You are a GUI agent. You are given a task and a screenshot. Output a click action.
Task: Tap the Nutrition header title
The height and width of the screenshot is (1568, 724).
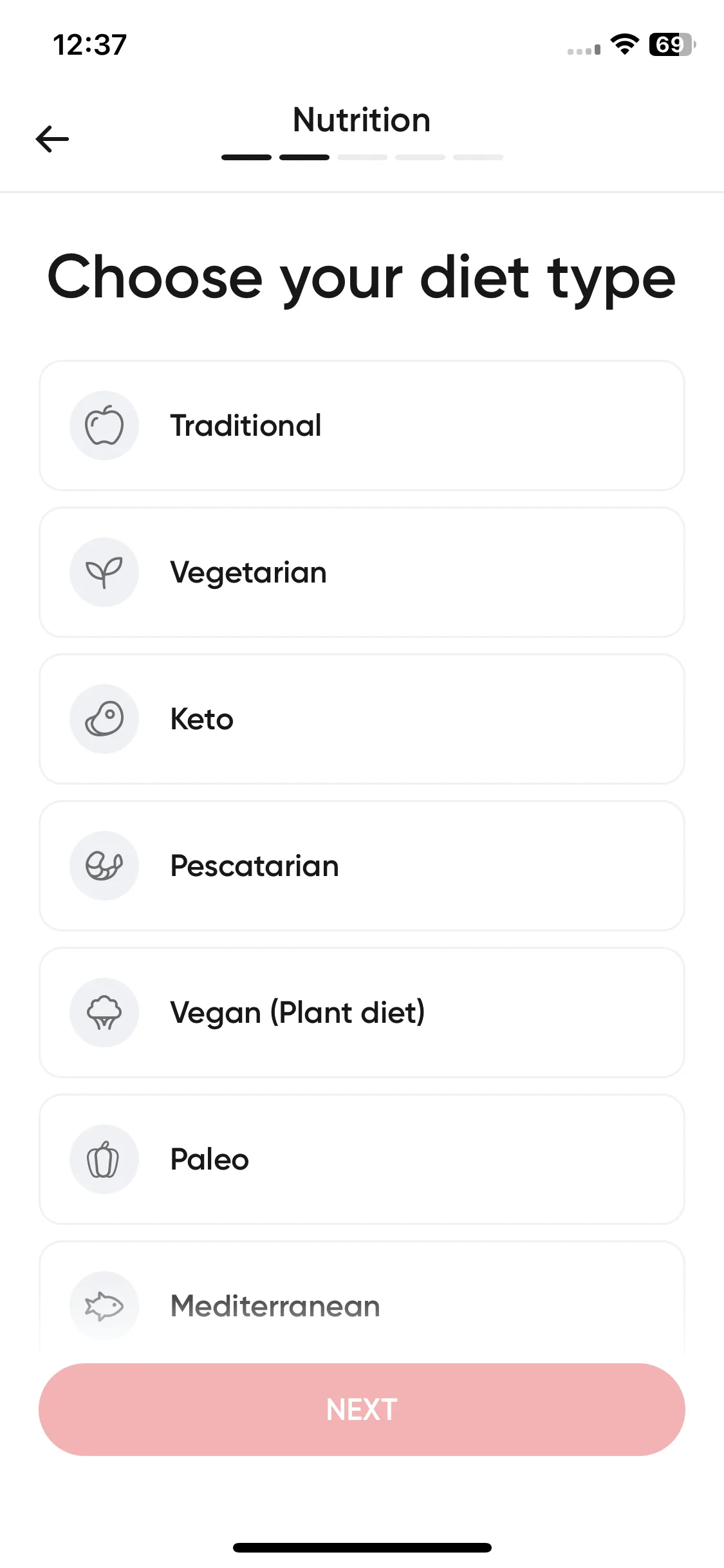362,120
